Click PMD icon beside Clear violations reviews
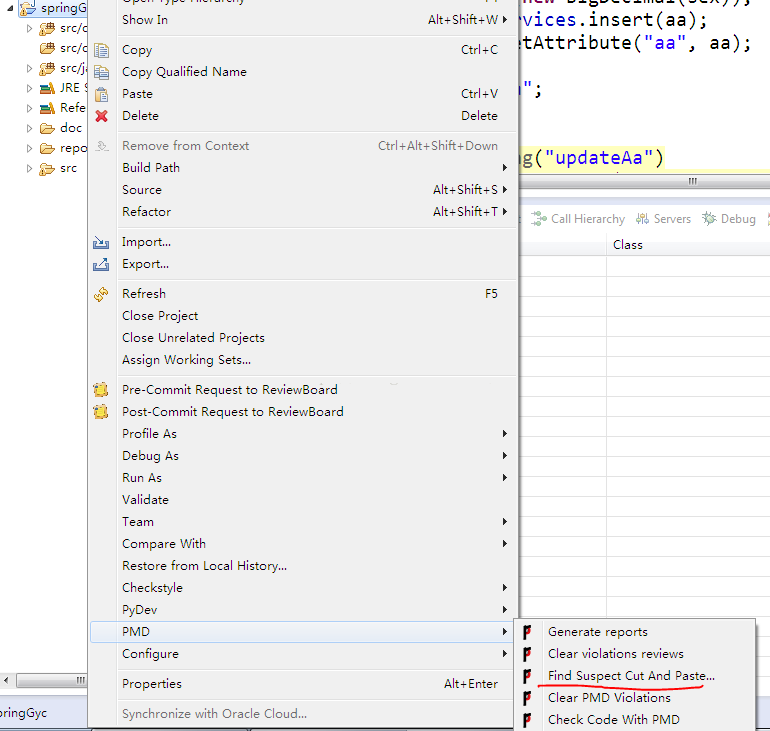This screenshot has width=770, height=731. pyautogui.click(x=527, y=654)
